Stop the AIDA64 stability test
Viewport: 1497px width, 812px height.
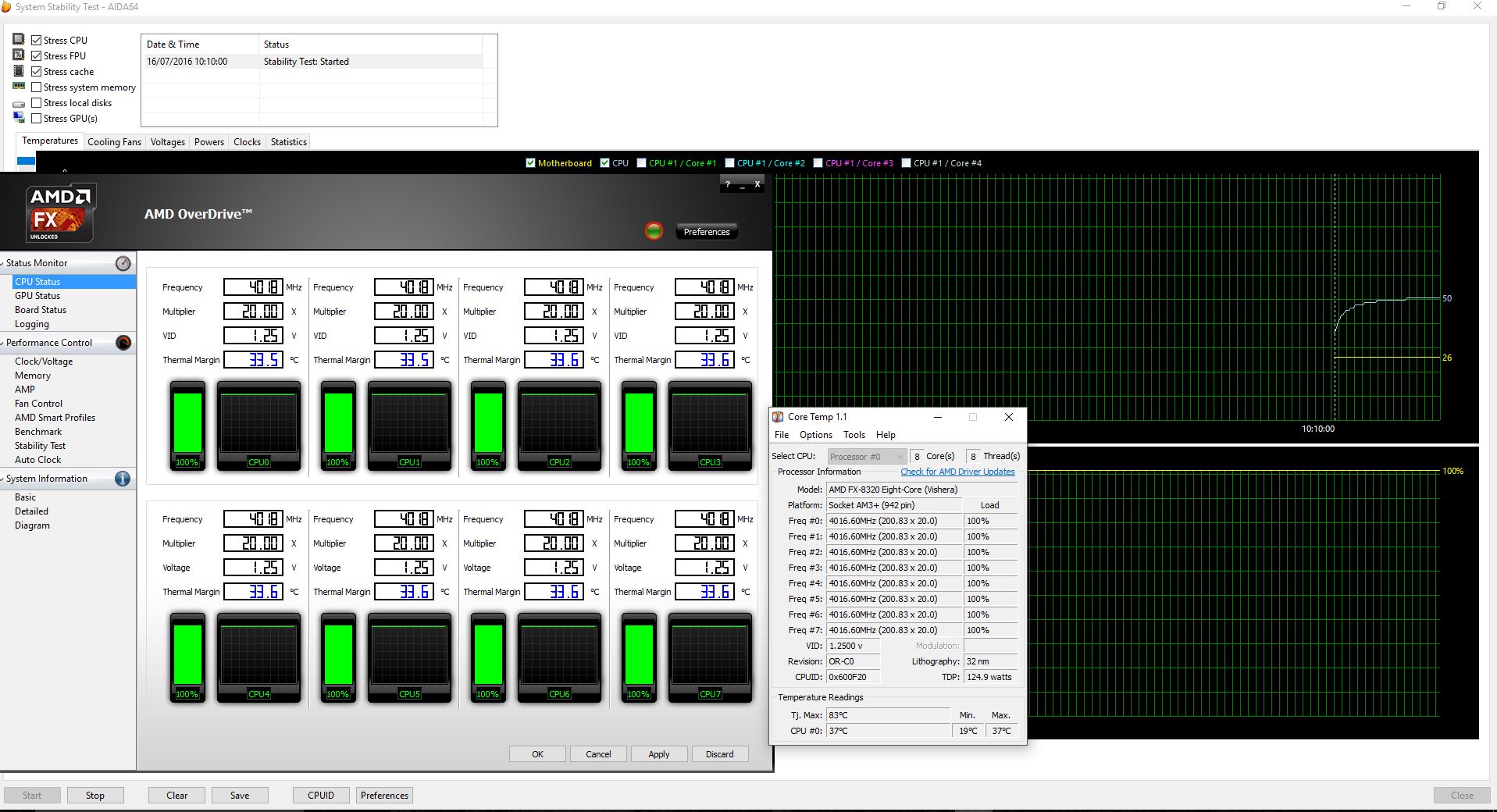[x=95, y=796]
